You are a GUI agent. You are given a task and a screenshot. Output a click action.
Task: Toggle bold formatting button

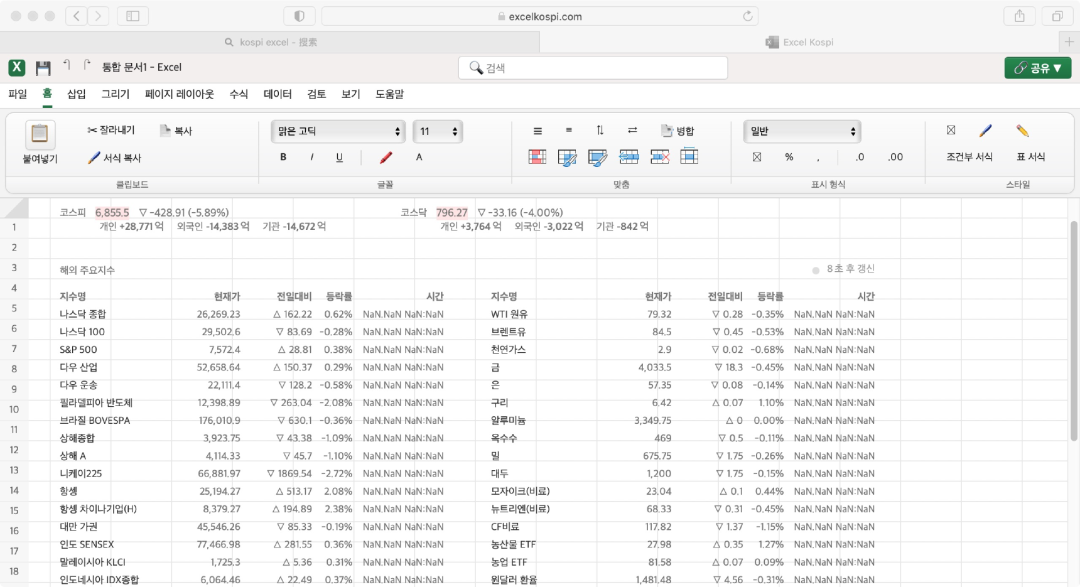(x=283, y=157)
